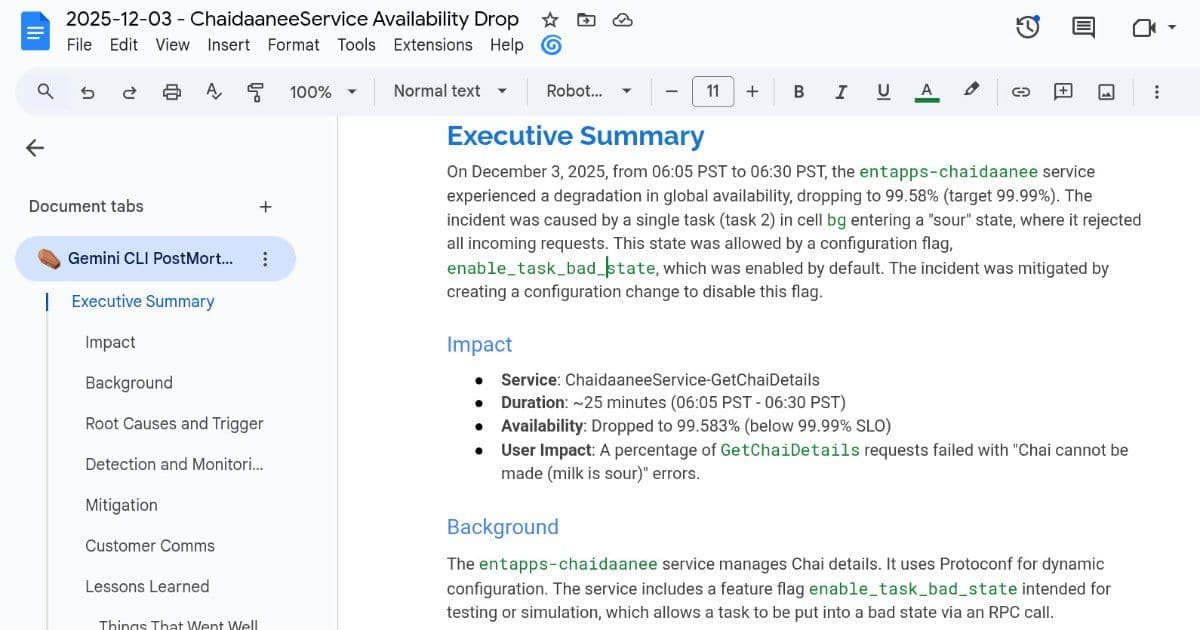Open version history via the clock icon
The width and height of the screenshot is (1200, 630).
(x=1027, y=27)
